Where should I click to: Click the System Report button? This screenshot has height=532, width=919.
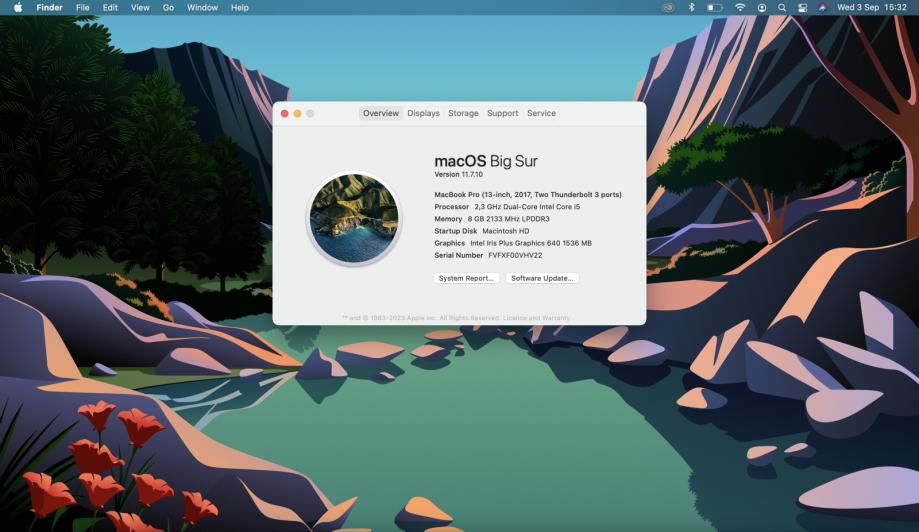[467, 278]
